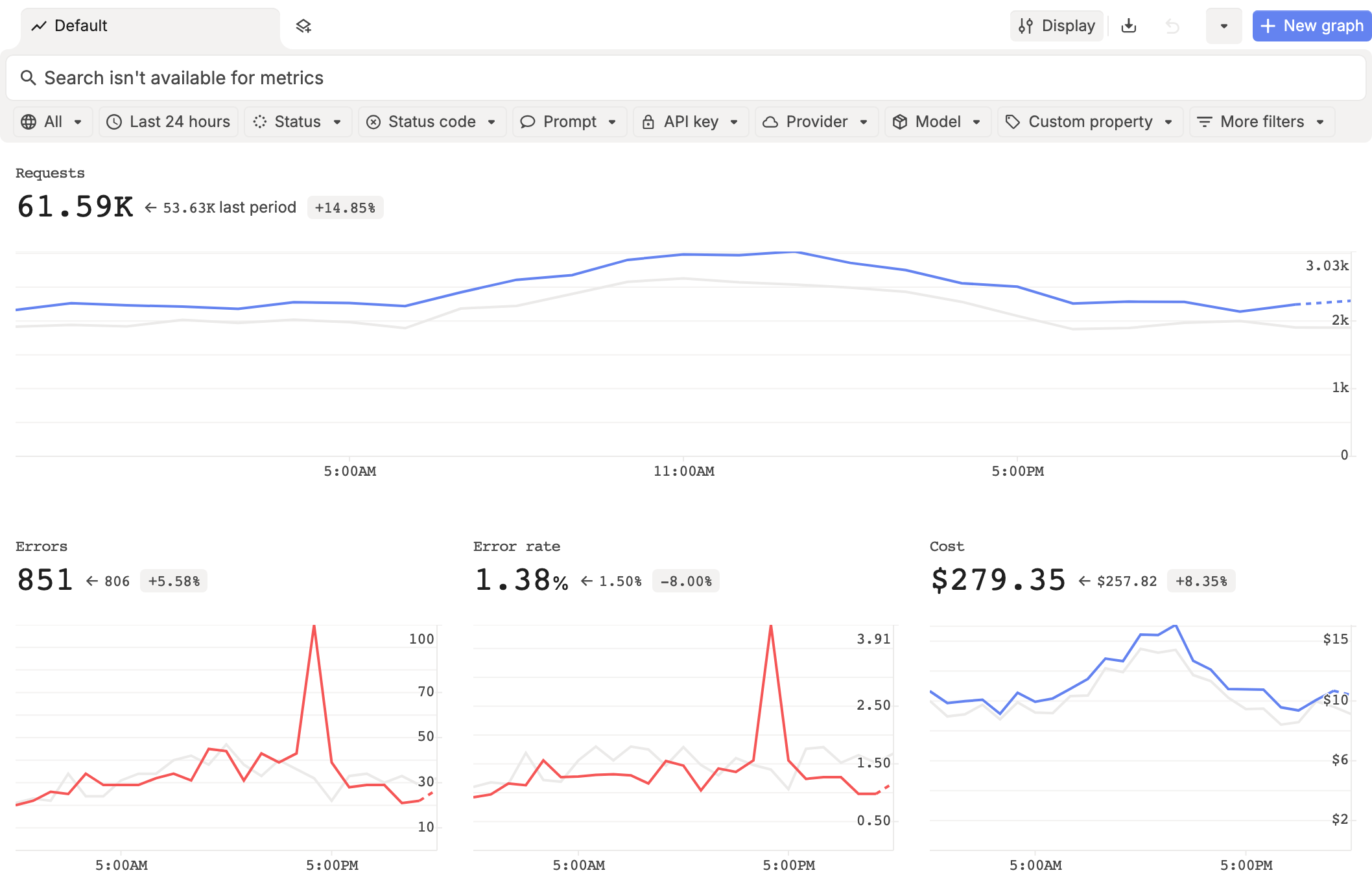Click the dotted circle Status icon
This screenshot has width=1372, height=888.
click(260, 122)
